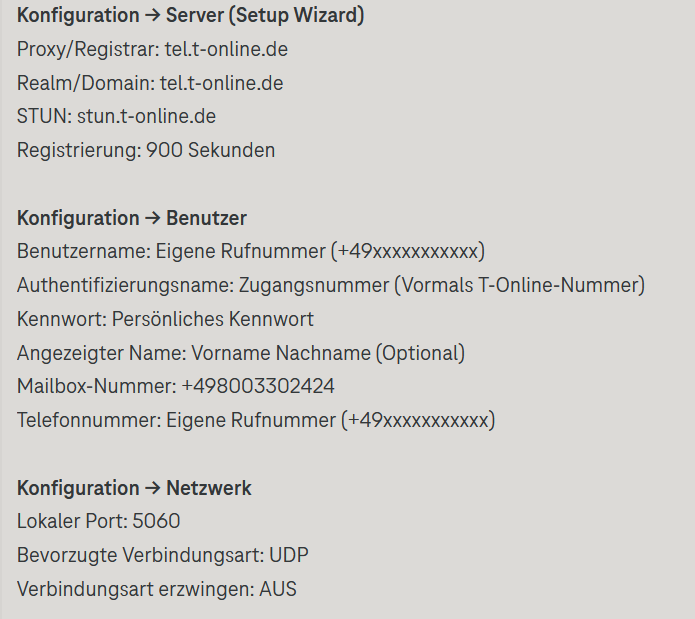This screenshot has height=619, width=695.
Task: Click the Realm/Domain tel.t-online.de line
Action: (x=150, y=83)
